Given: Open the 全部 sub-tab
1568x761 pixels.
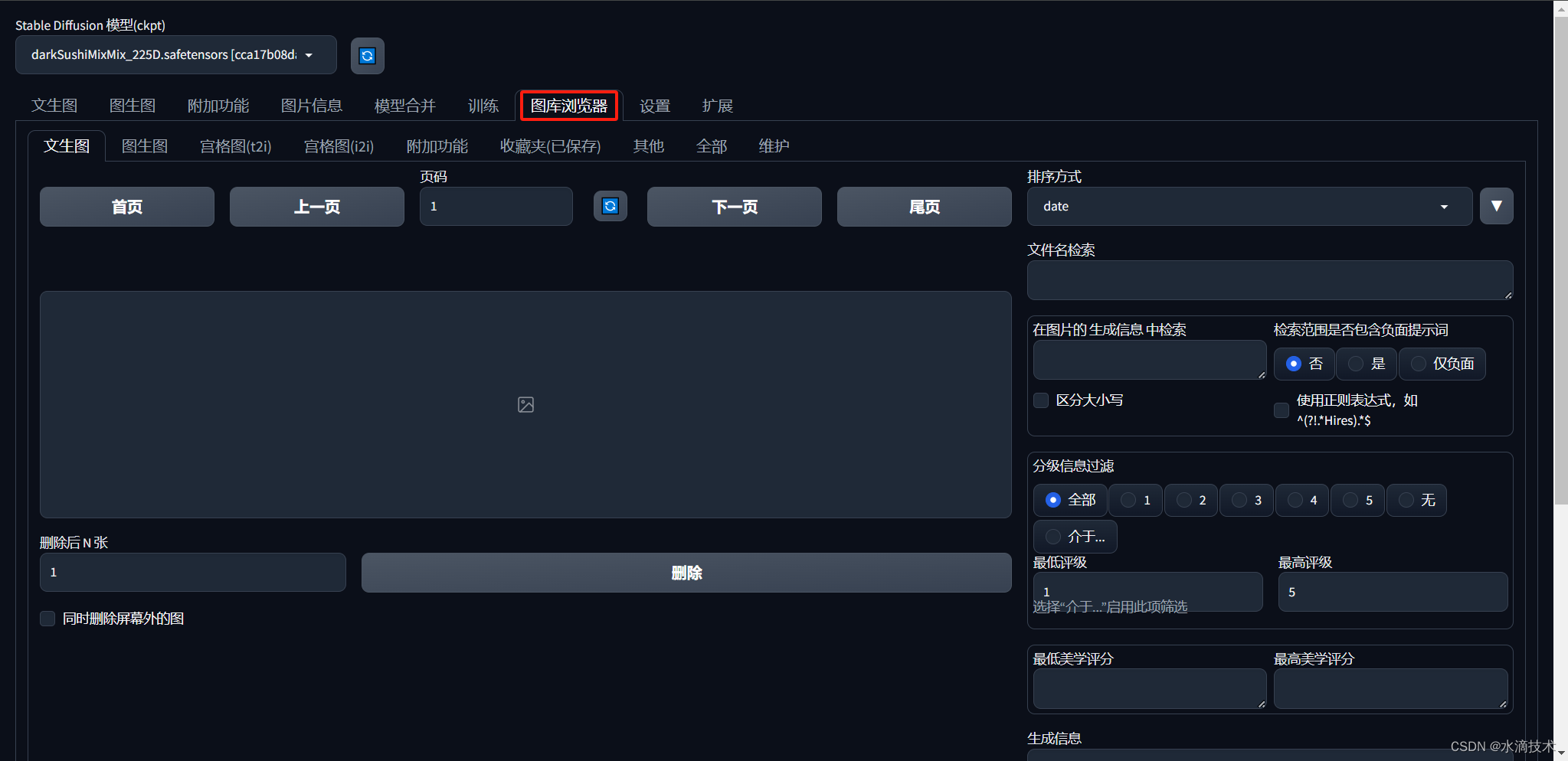Looking at the screenshot, I should click(x=712, y=145).
